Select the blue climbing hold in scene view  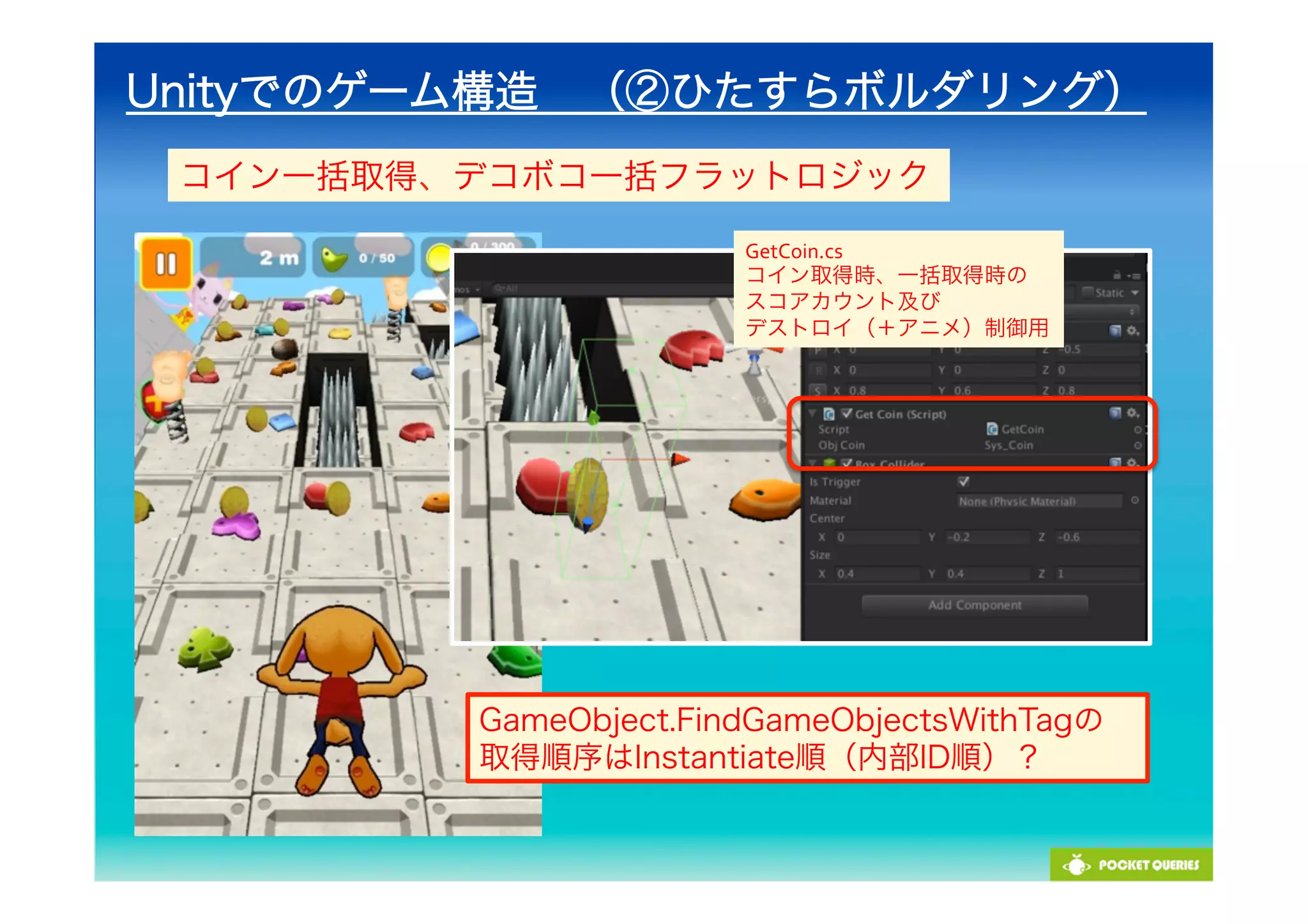[466, 327]
